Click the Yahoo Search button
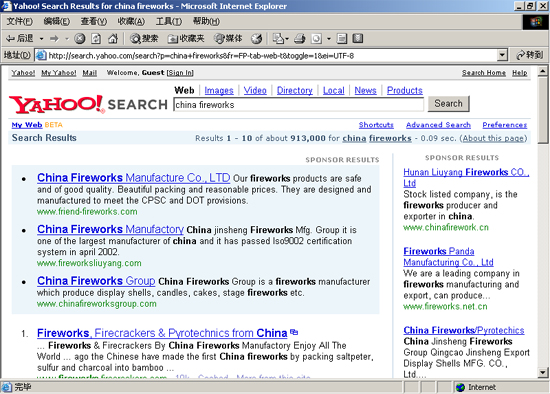 point(448,104)
